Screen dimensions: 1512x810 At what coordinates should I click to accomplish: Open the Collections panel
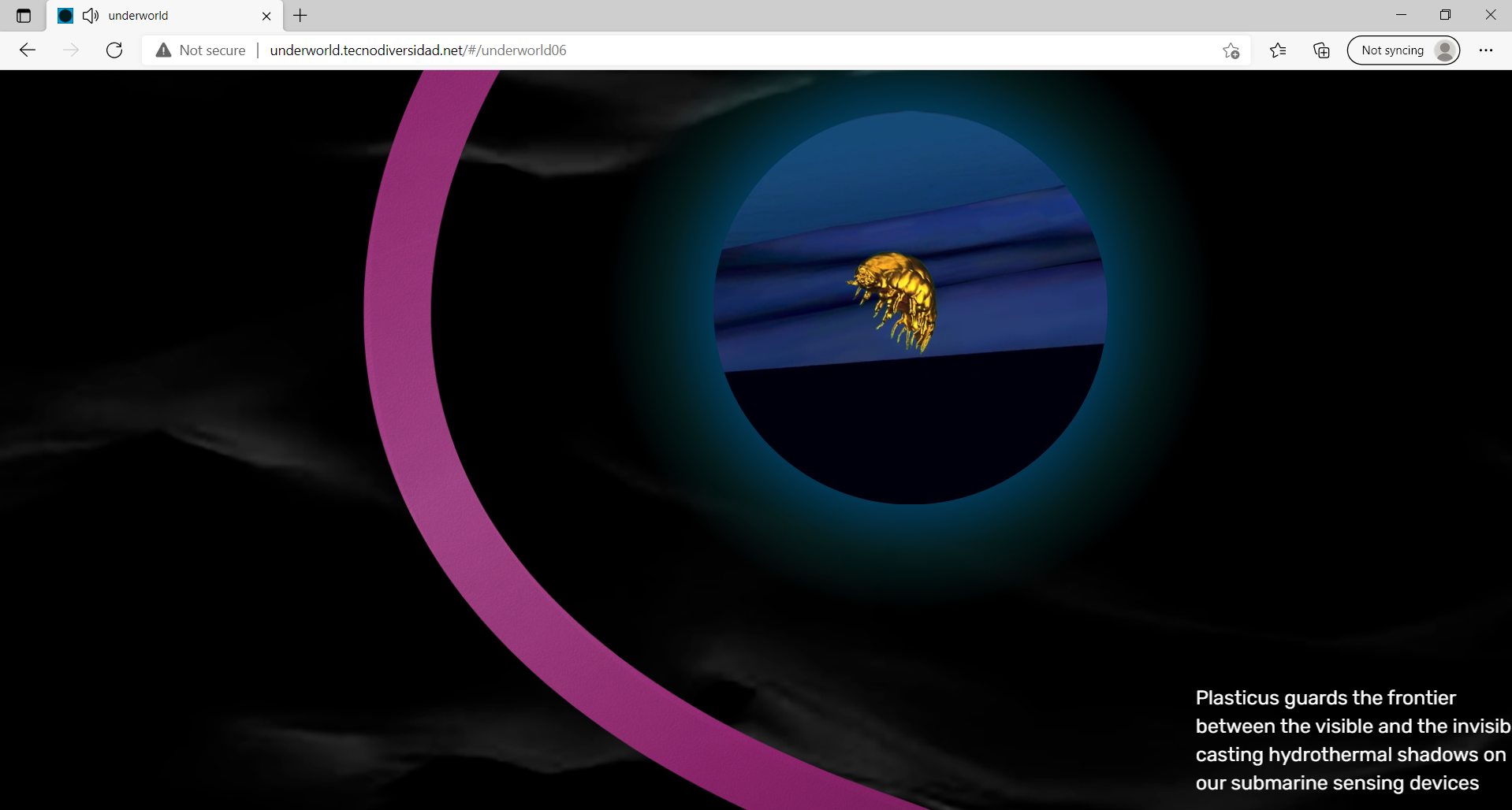[x=1321, y=50]
